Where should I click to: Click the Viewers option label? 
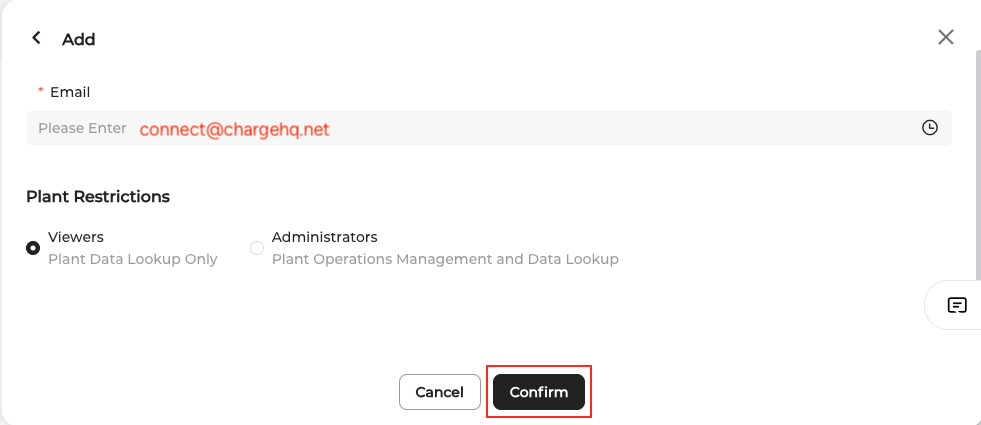[76, 237]
